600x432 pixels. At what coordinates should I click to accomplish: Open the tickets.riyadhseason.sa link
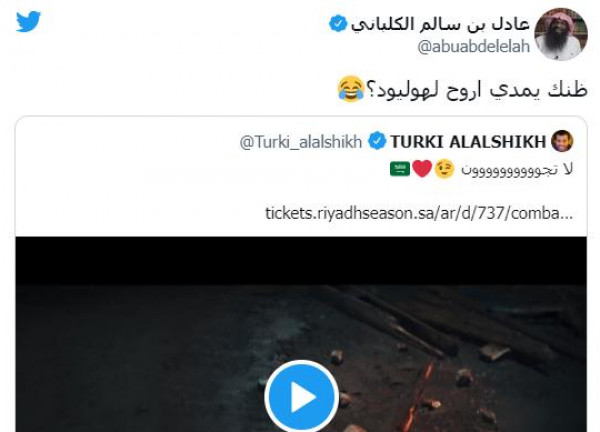419,213
